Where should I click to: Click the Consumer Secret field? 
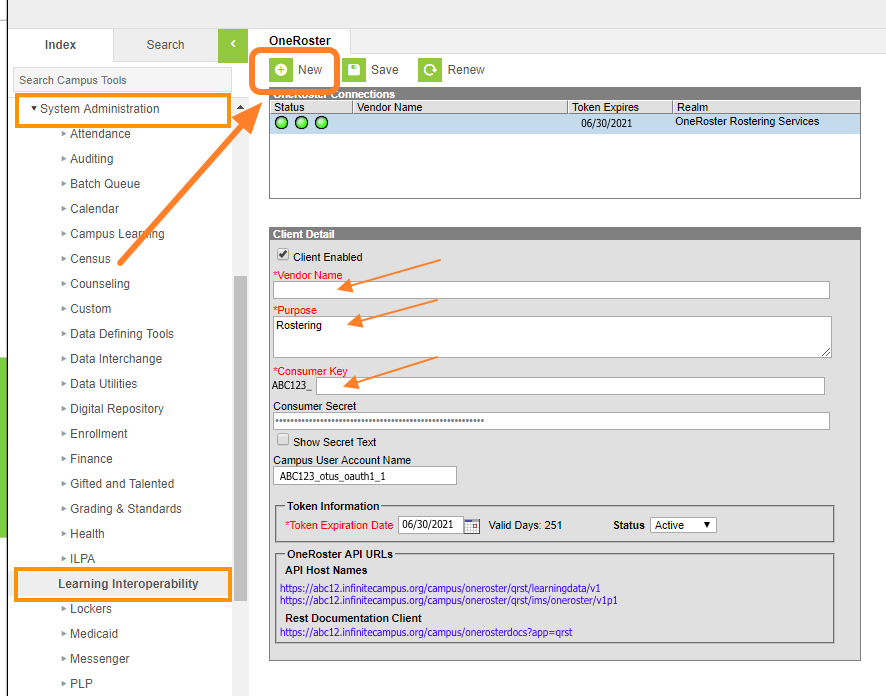[551, 421]
